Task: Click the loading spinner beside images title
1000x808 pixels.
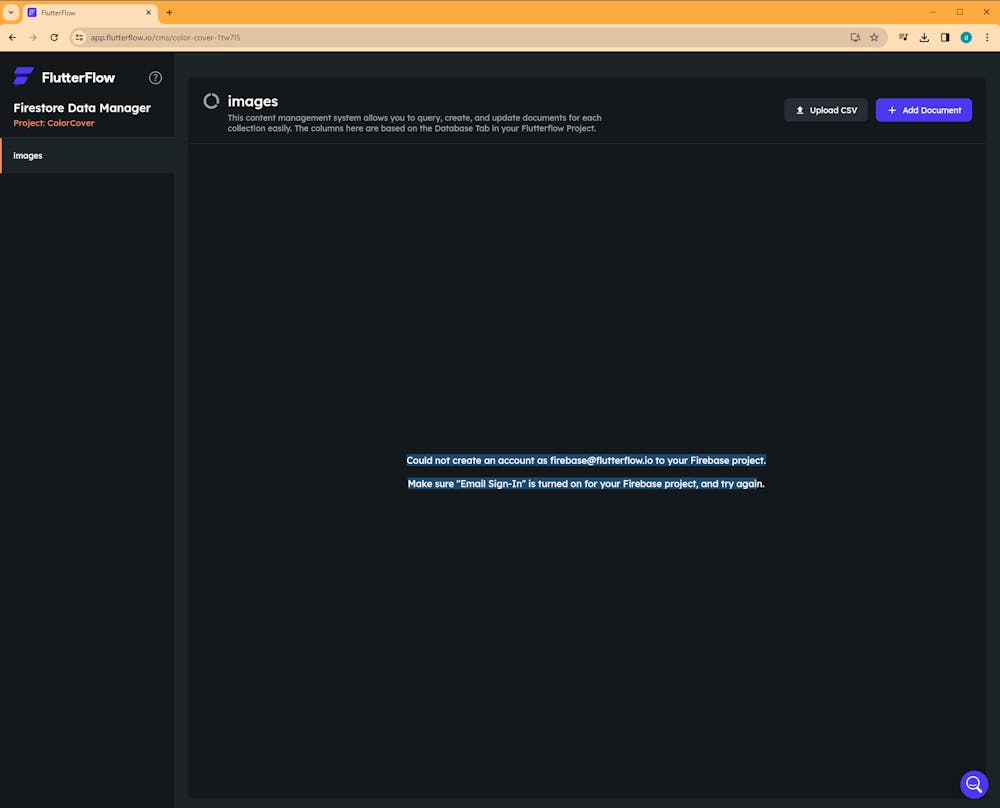Action: pos(211,101)
